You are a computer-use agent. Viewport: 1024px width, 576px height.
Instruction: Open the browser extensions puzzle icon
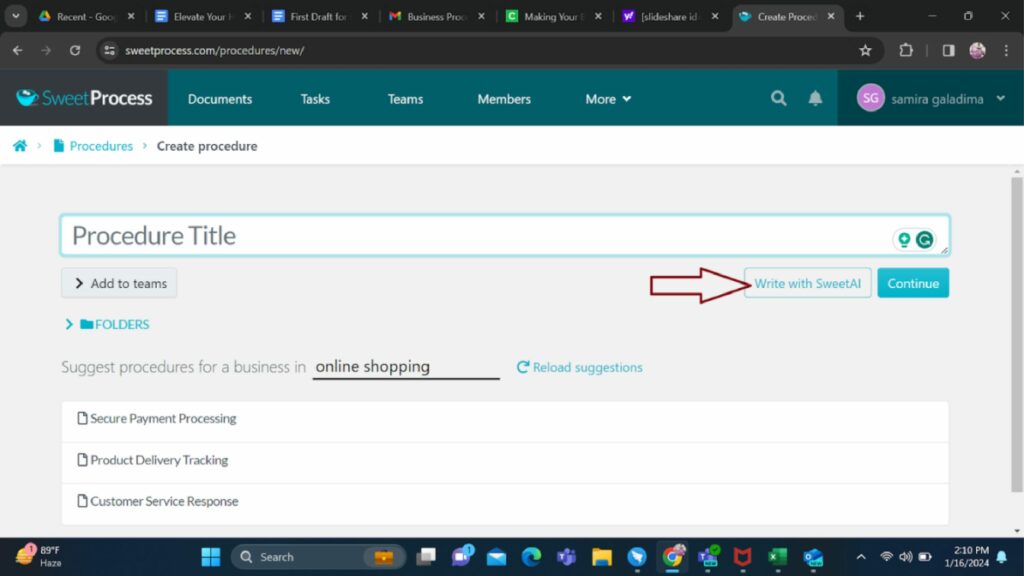[x=906, y=50]
